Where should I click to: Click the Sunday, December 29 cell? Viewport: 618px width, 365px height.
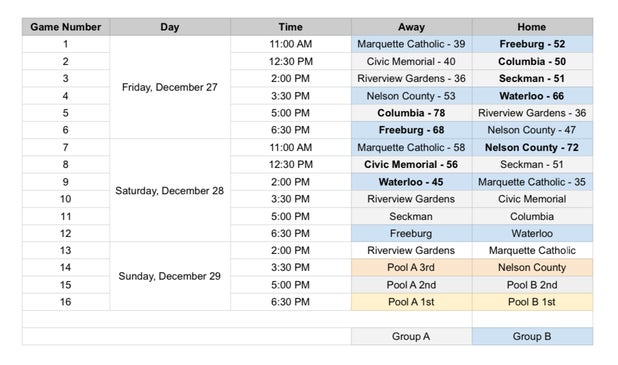170,276
